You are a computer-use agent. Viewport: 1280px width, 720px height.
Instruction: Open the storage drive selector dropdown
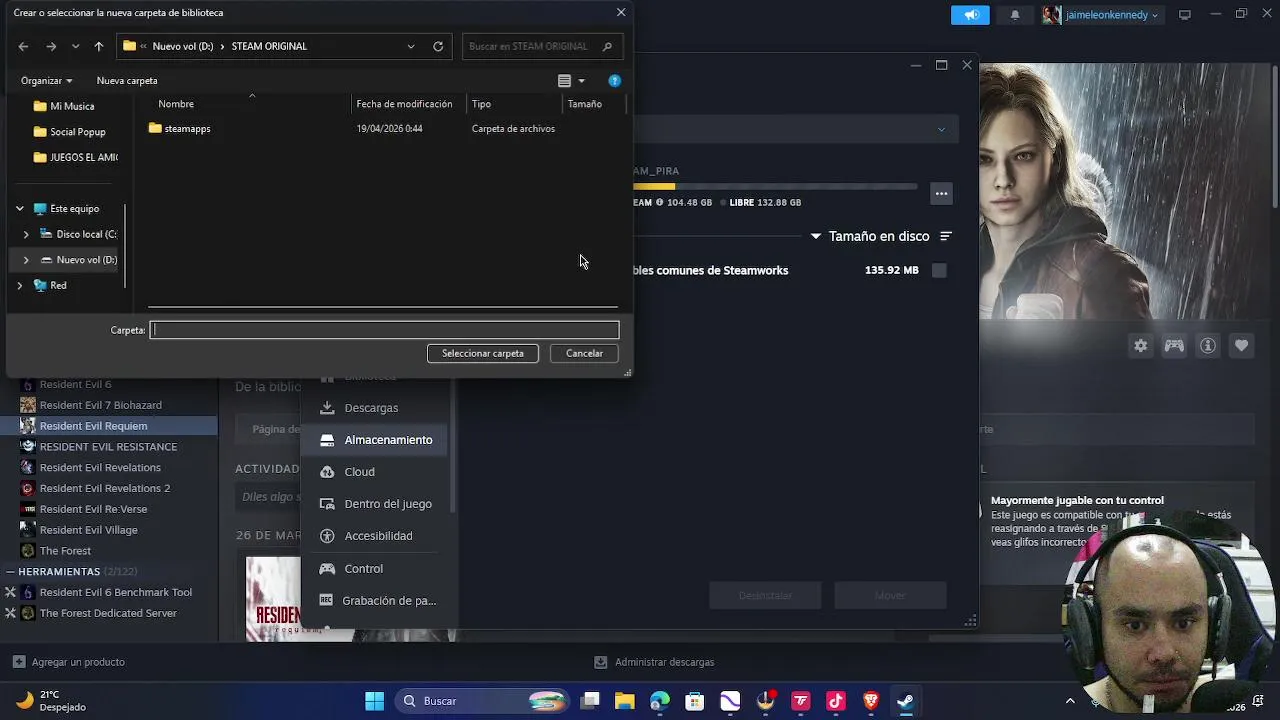[941, 129]
